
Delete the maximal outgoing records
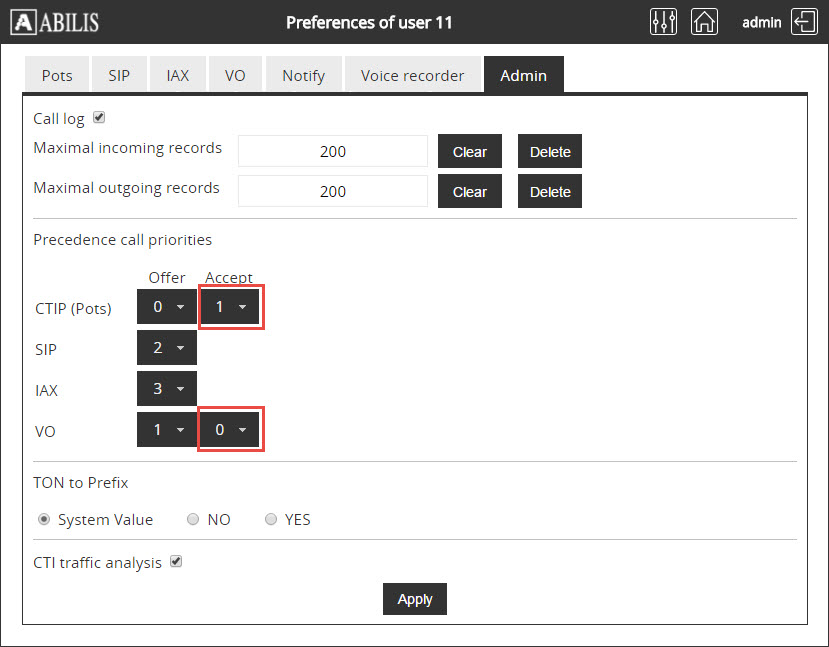(549, 192)
